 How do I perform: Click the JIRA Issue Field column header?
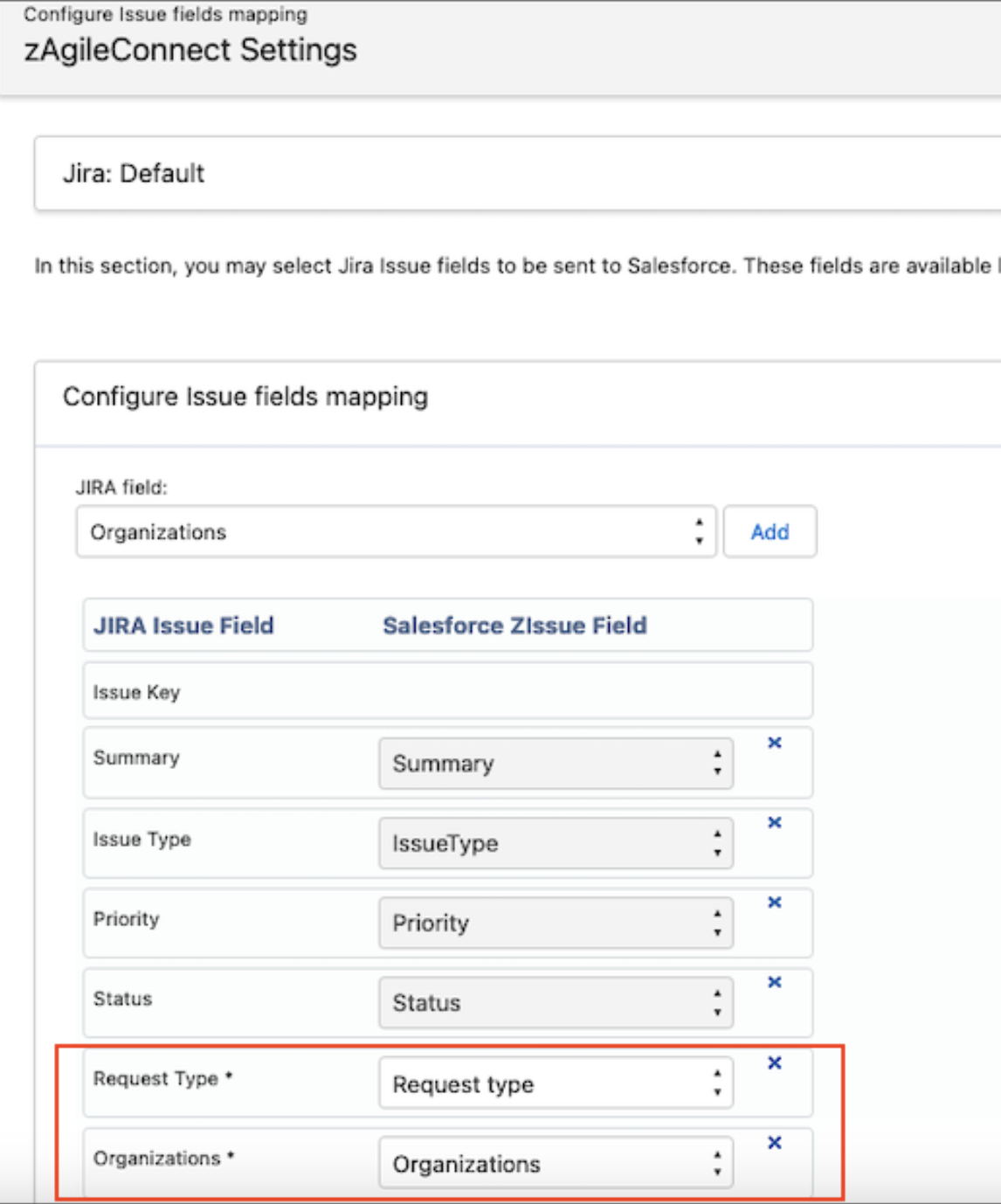[x=183, y=626]
